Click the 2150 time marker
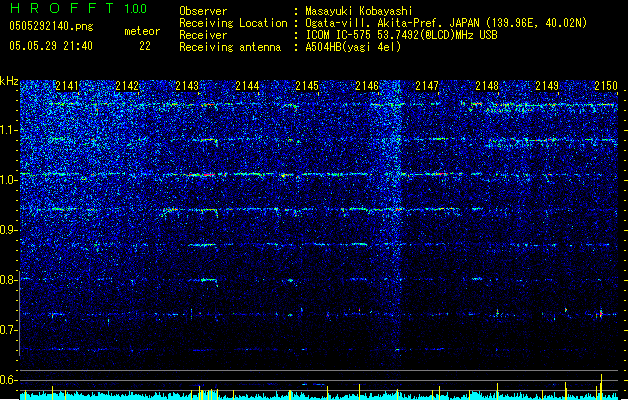This screenshot has width=629, height=400. (x=606, y=86)
